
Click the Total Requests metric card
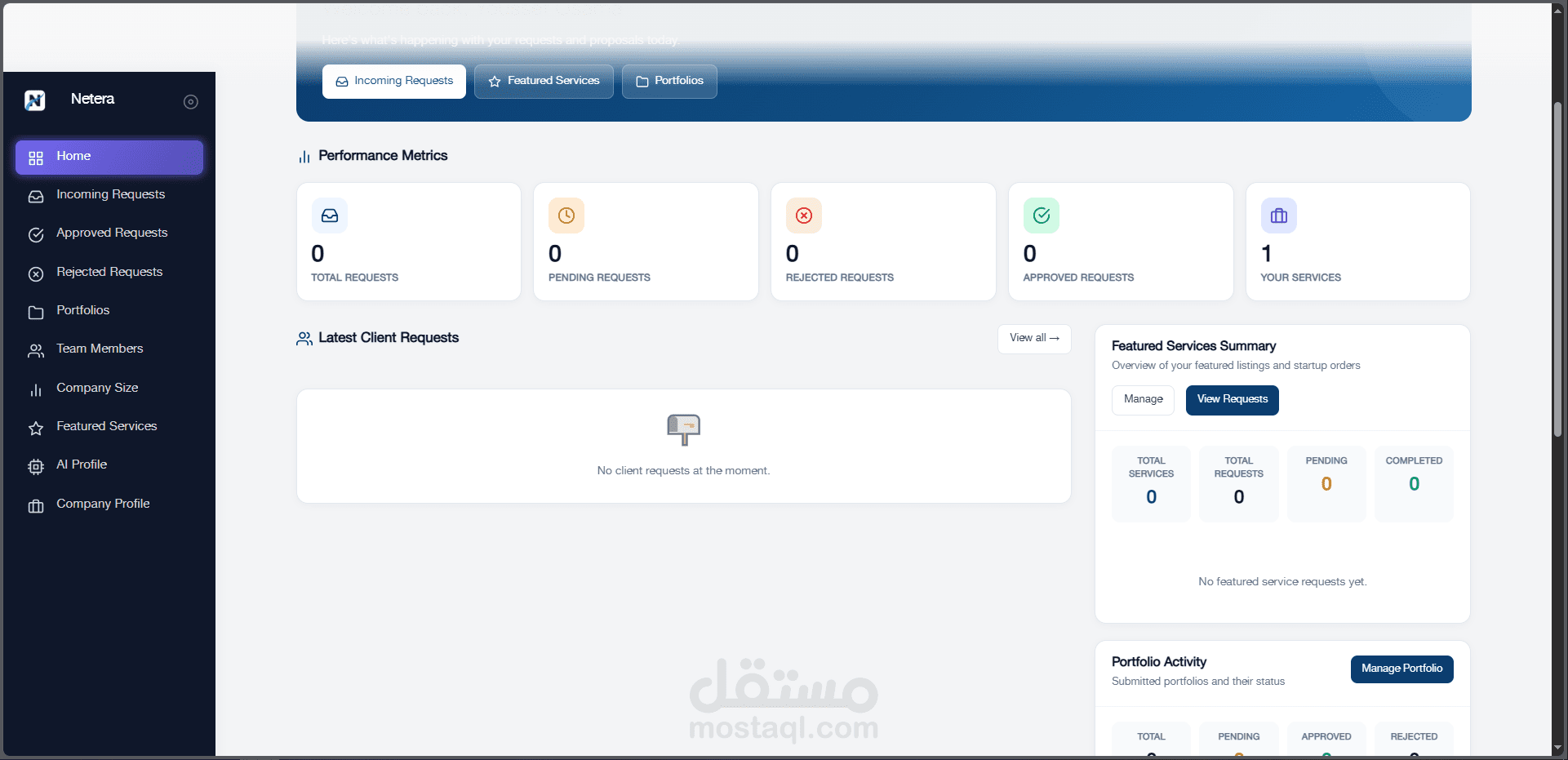409,242
